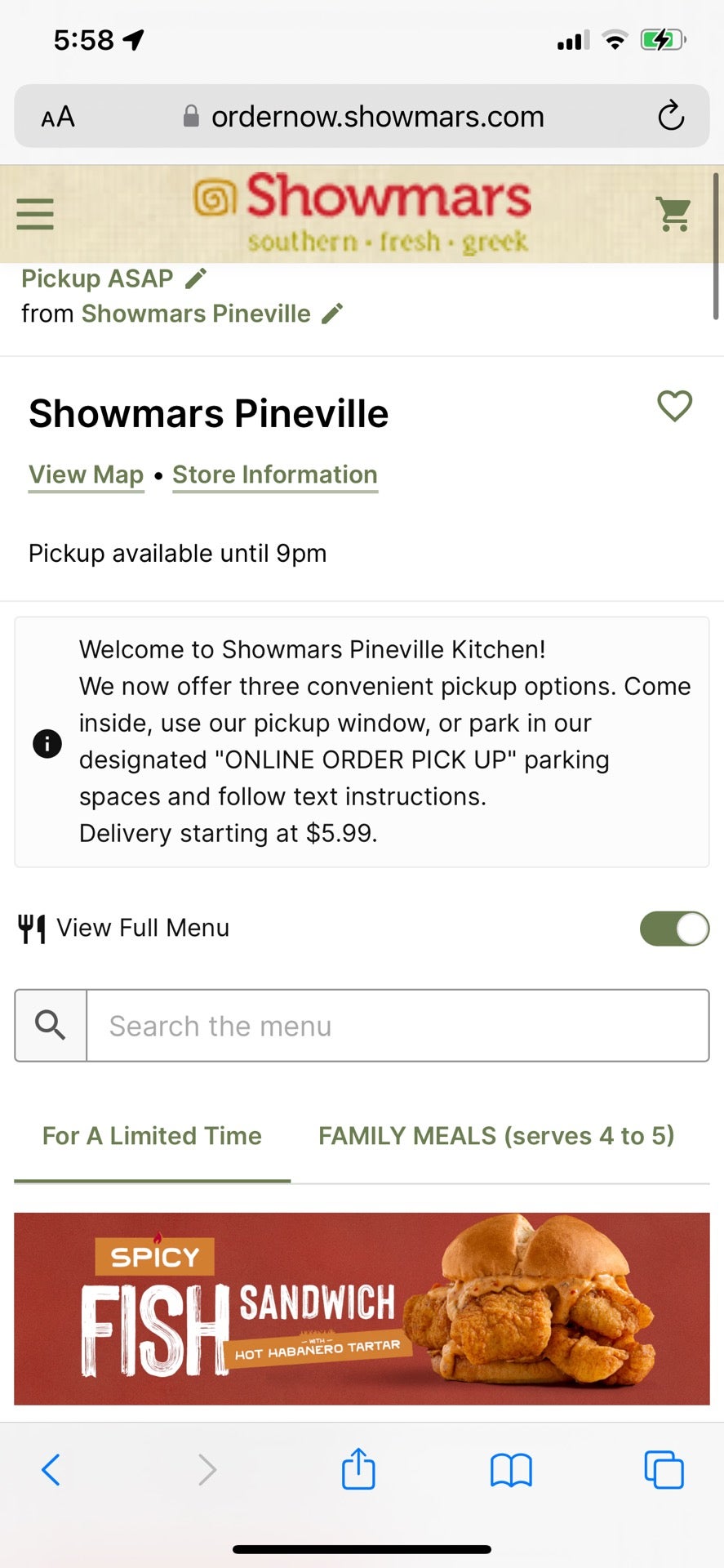Focus the Search the menu field
Screen dimensions: 724x1568
(x=398, y=1025)
